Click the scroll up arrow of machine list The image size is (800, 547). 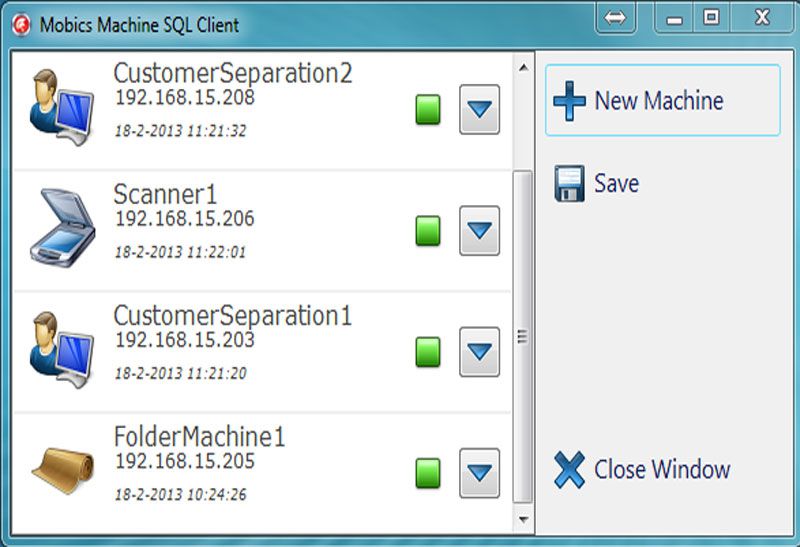coord(523,67)
